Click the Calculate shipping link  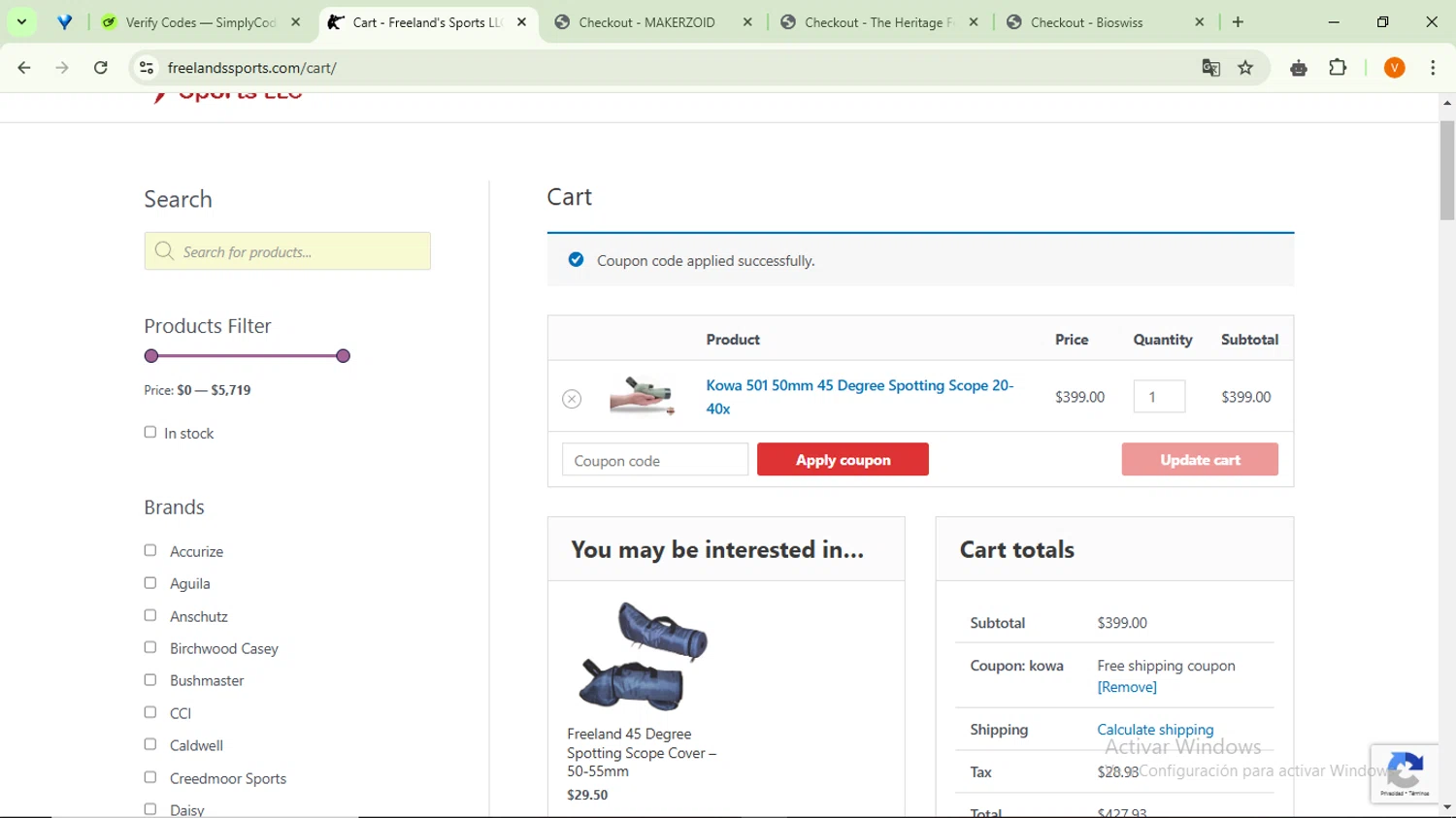1155,730
